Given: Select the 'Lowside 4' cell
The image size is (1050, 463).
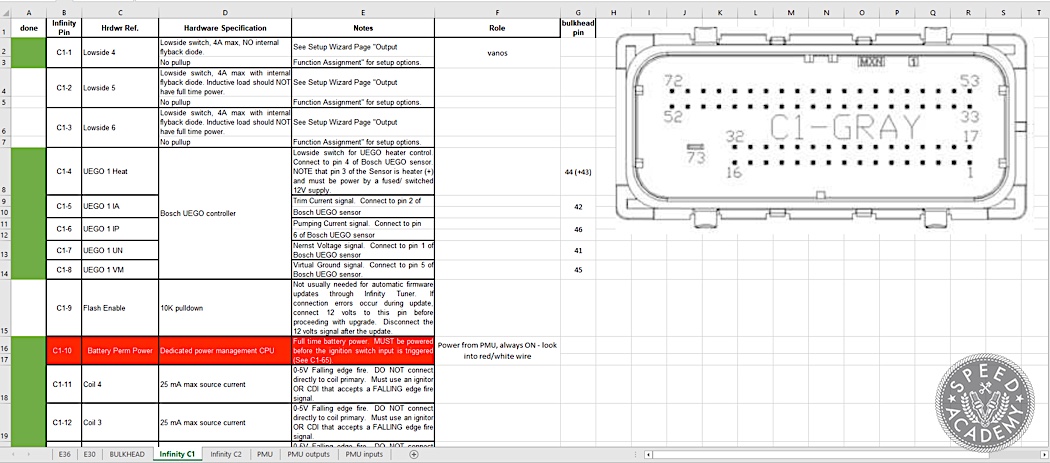Looking at the screenshot, I should click(120, 52).
